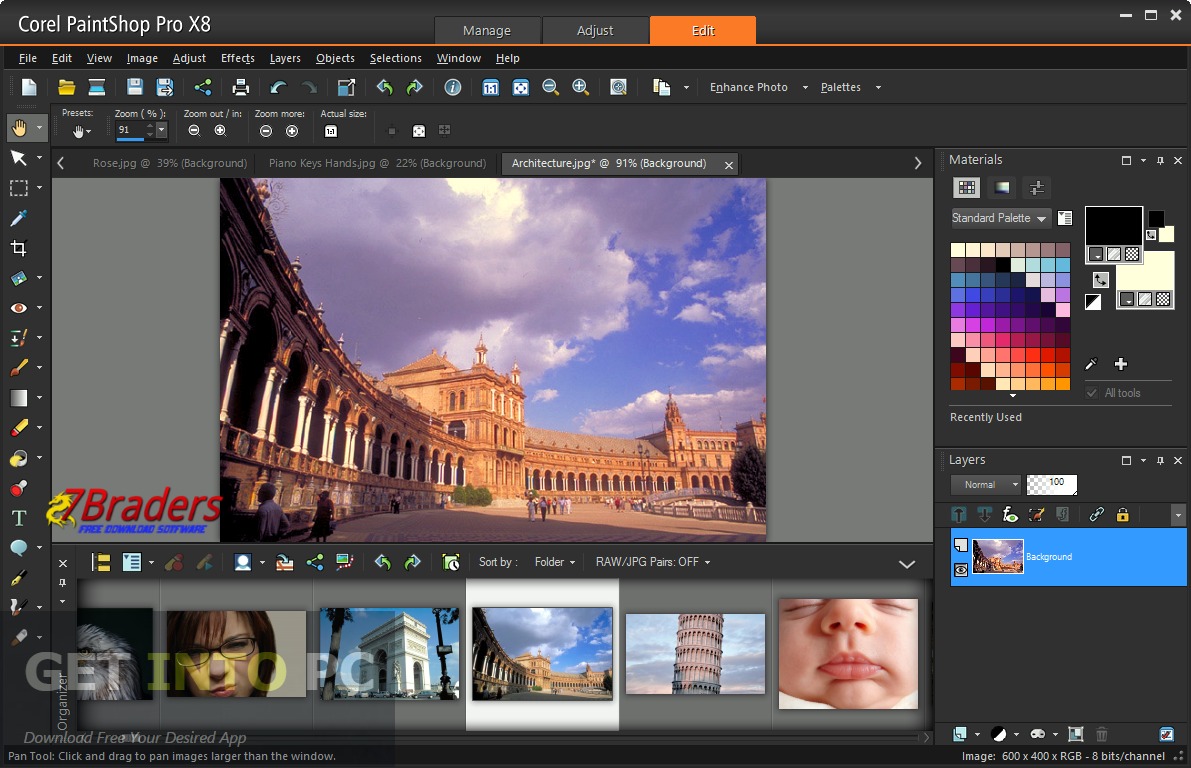Activate the Crop tool
1191x768 pixels.
19,248
